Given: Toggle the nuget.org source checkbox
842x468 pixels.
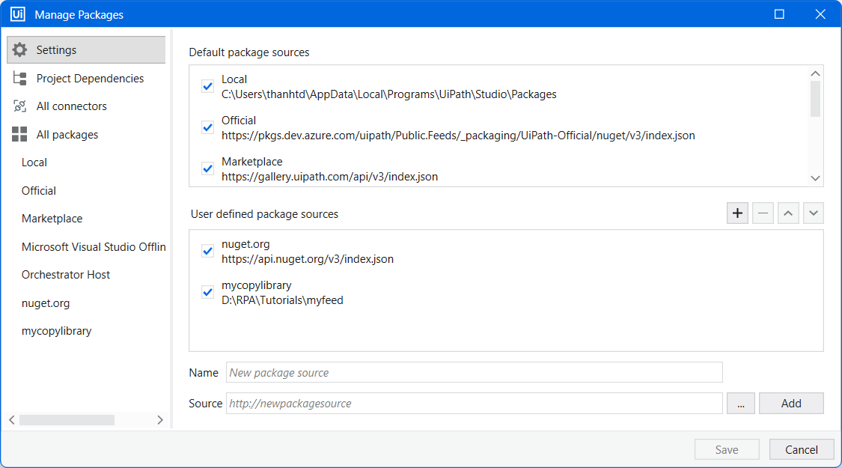Looking at the screenshot, I should [x=208, y=251].
